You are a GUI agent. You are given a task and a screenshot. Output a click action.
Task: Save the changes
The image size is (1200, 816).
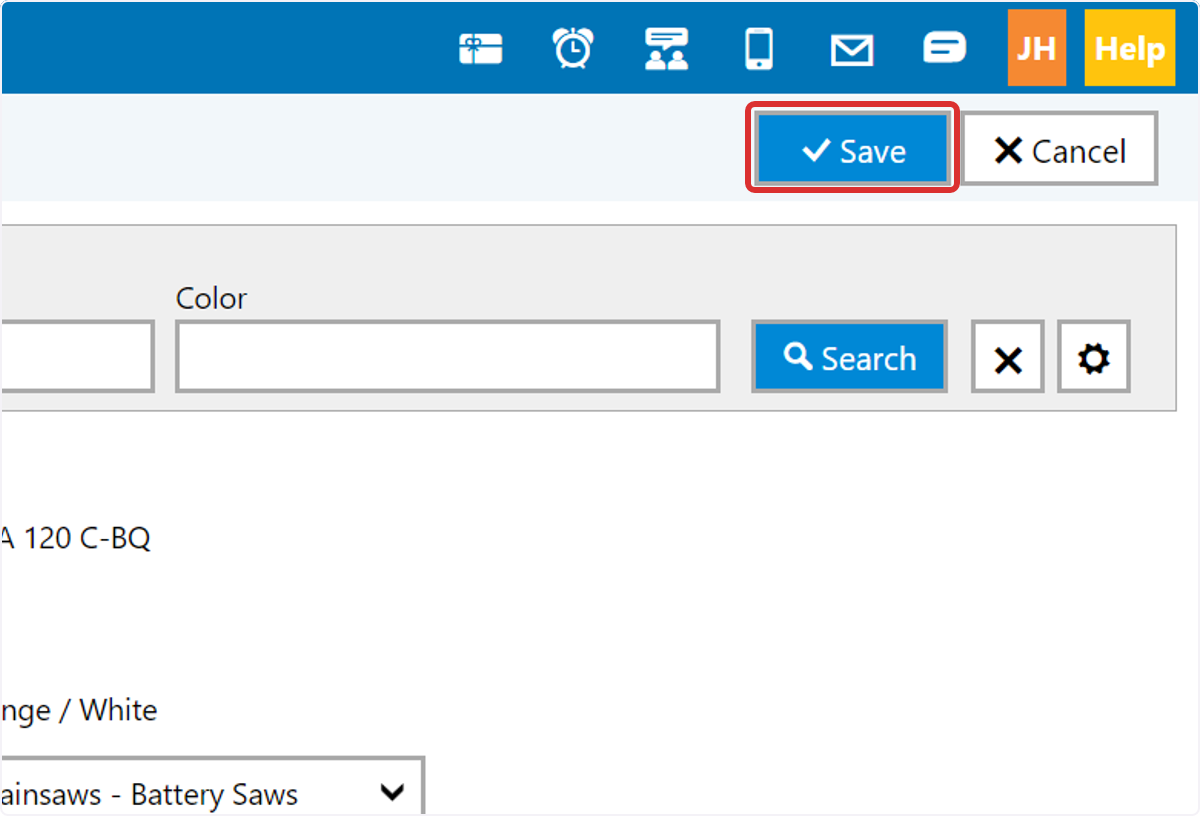pos(853,150)
